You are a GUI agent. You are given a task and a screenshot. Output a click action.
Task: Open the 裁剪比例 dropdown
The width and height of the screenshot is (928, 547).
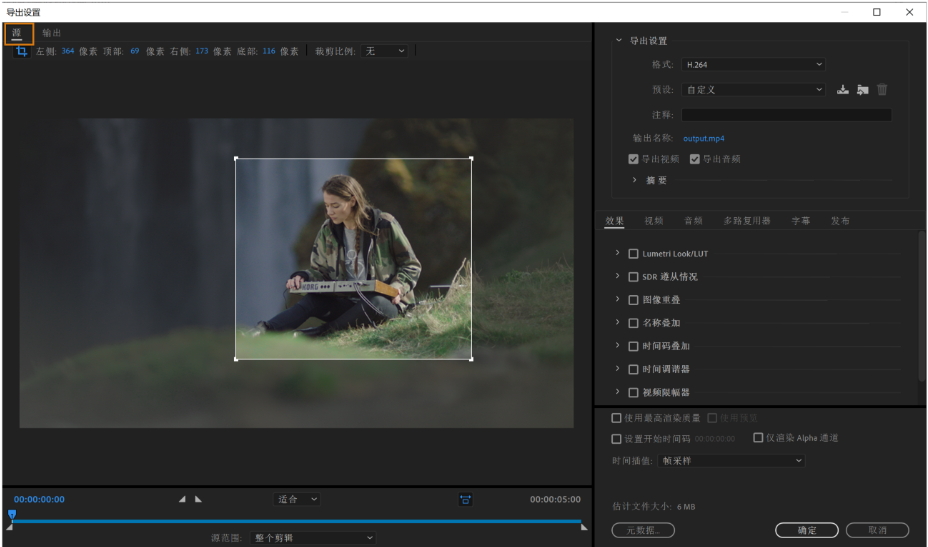384,52
